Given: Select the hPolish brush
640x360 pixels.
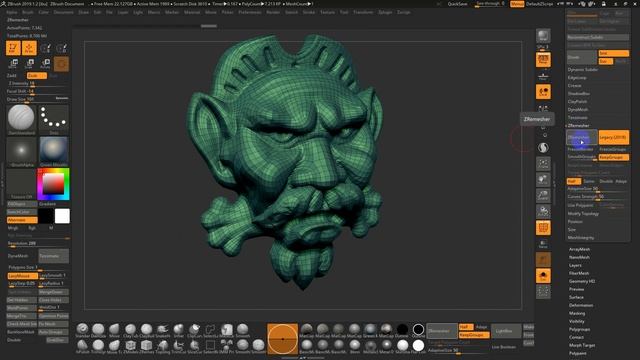Looking at the screenshot, I should [82, 346].
